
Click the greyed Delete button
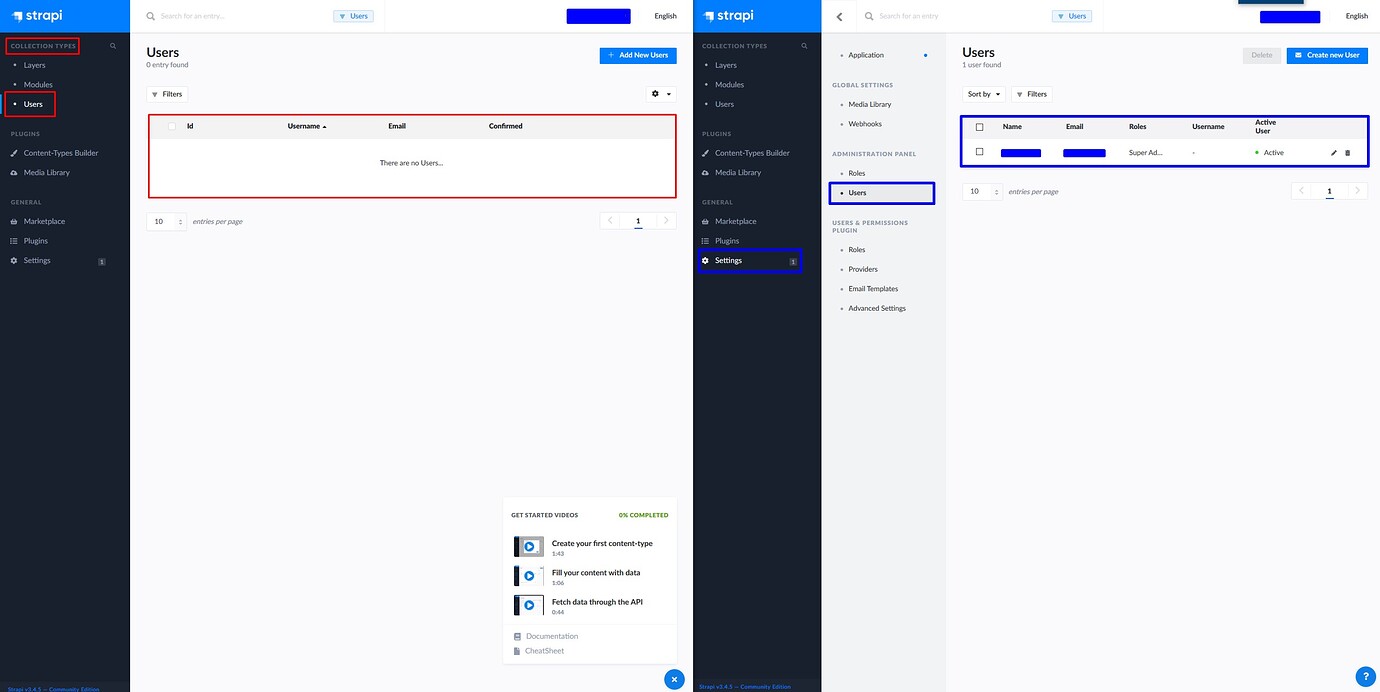(1262, 55)
